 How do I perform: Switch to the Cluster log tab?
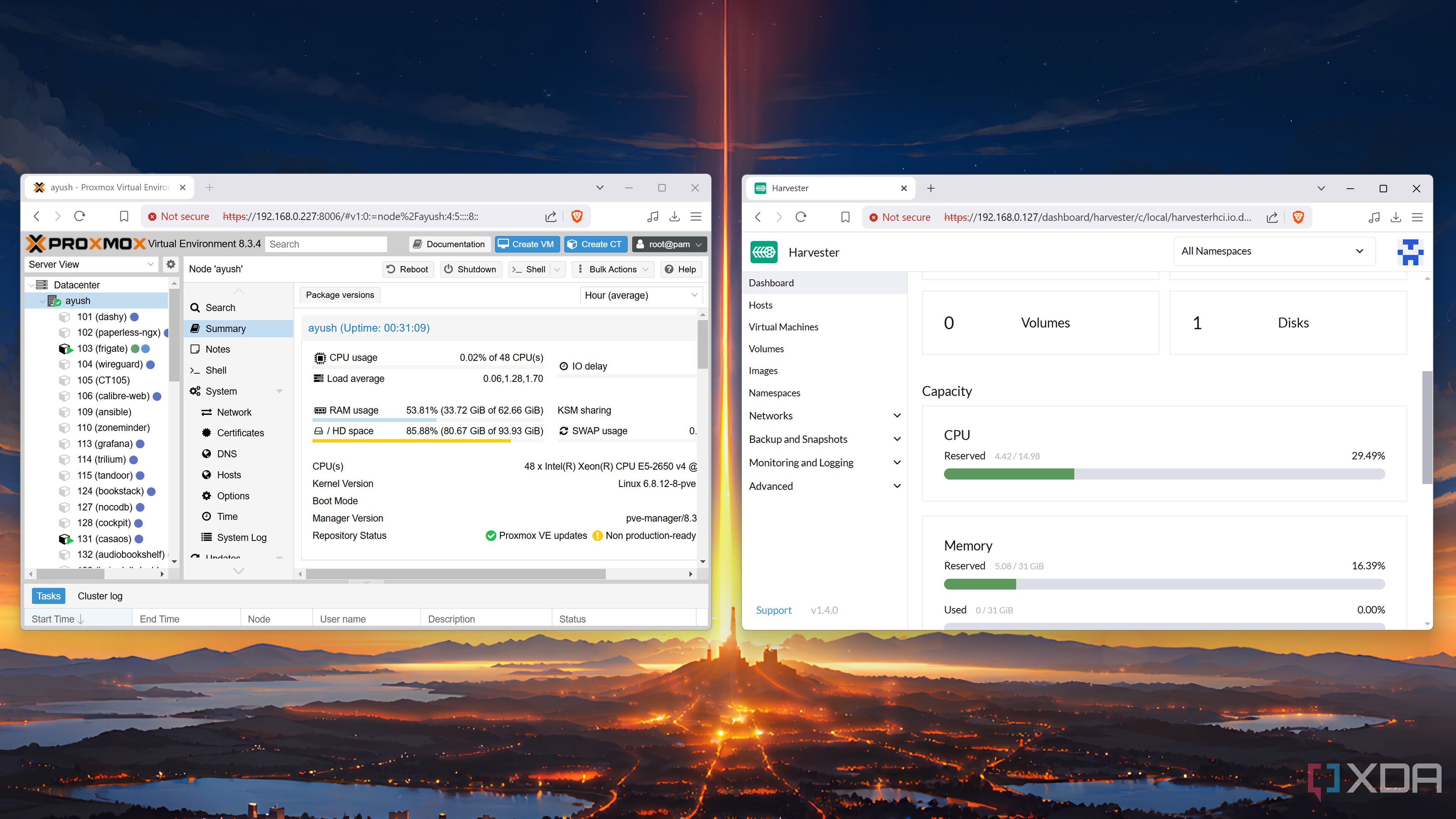click(100, 596)
